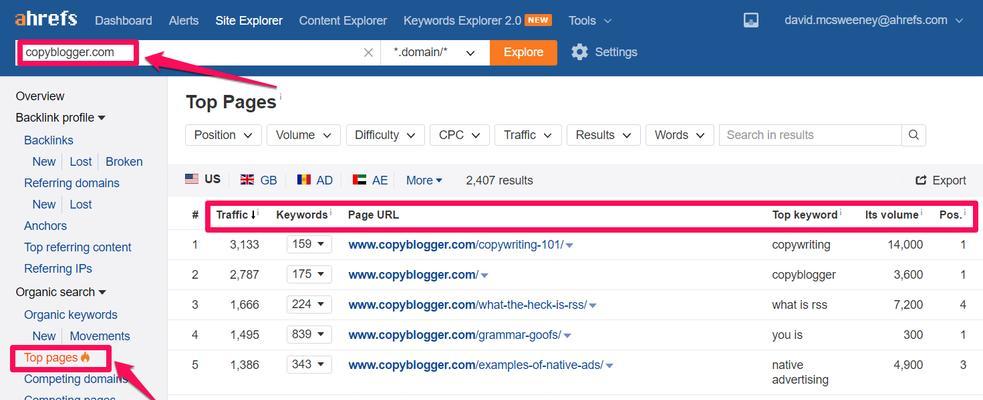Open Alerts in top navigation

click(x=184, y=21)
